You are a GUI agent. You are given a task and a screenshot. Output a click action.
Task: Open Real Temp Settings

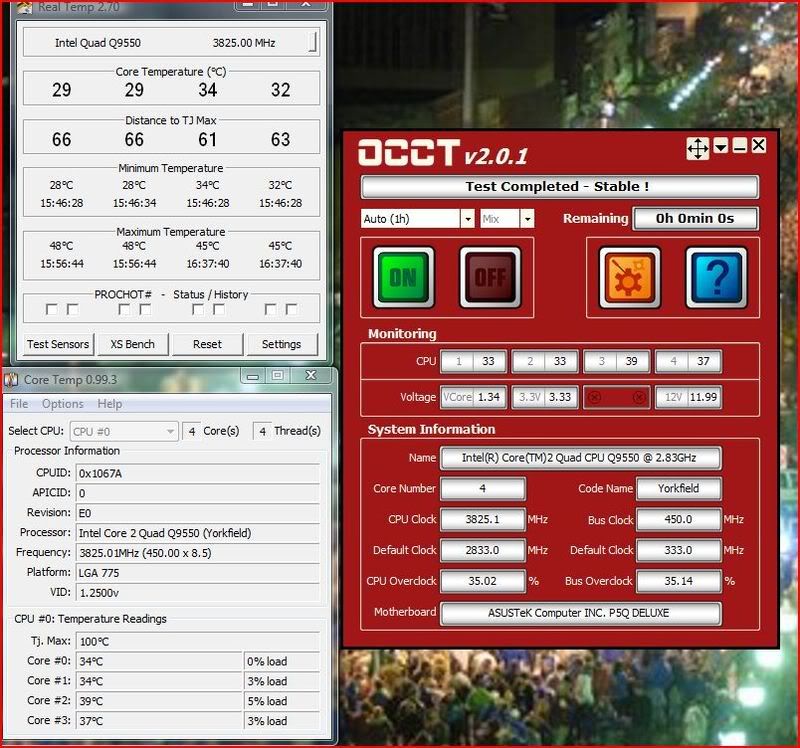pos(282,344)
